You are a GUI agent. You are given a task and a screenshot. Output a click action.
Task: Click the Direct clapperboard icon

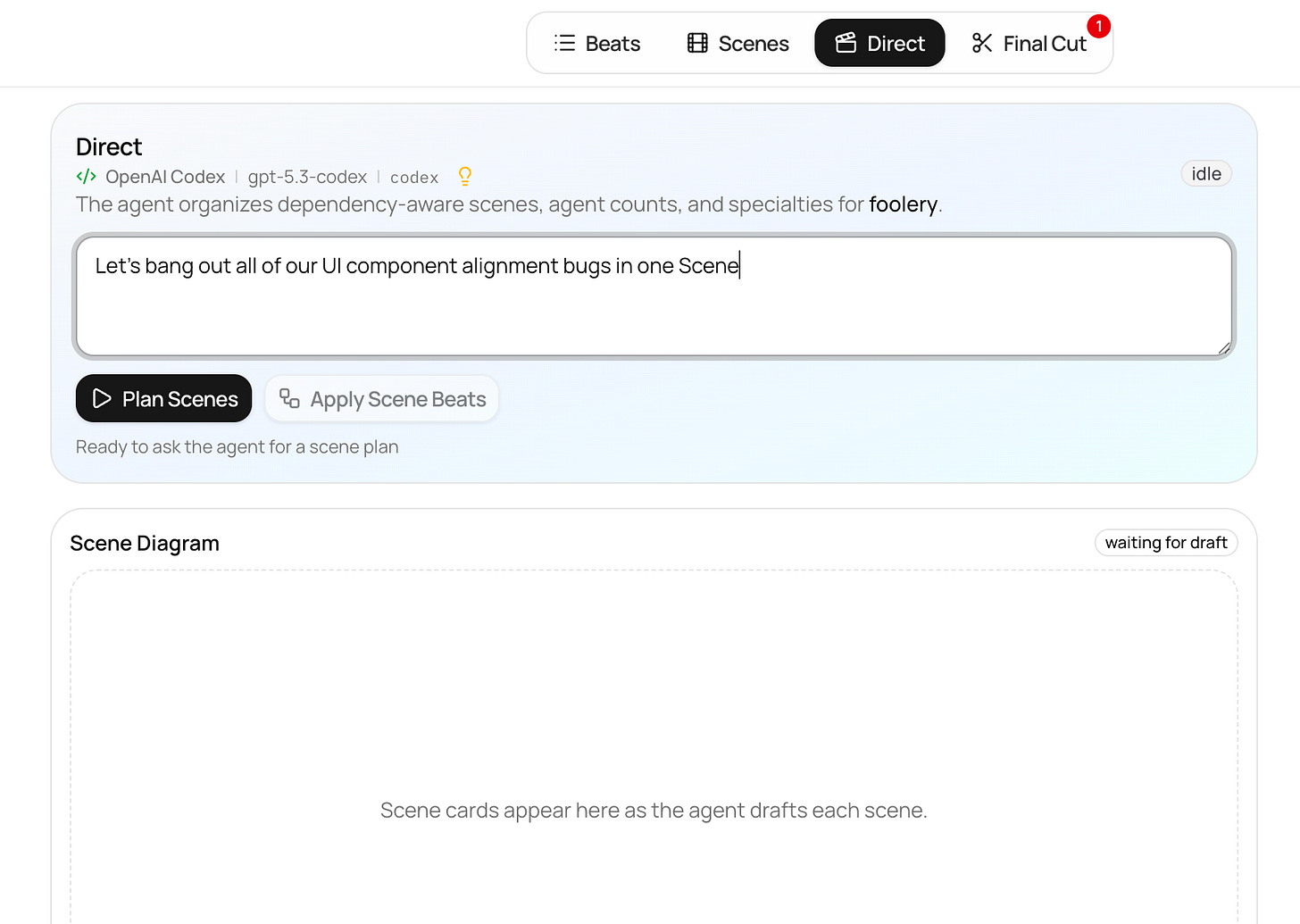pos(846,43)
